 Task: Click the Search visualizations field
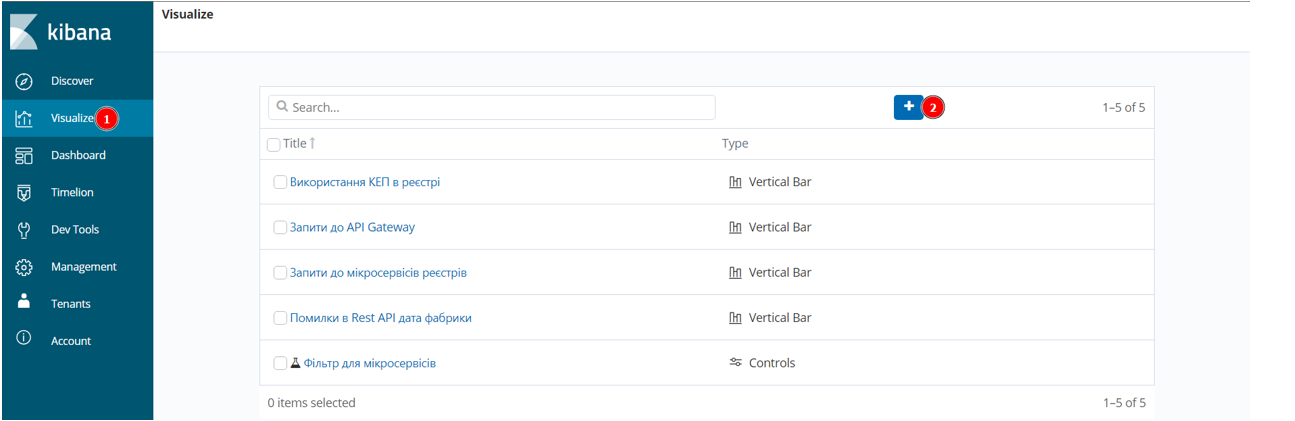[x=492, y=107]
